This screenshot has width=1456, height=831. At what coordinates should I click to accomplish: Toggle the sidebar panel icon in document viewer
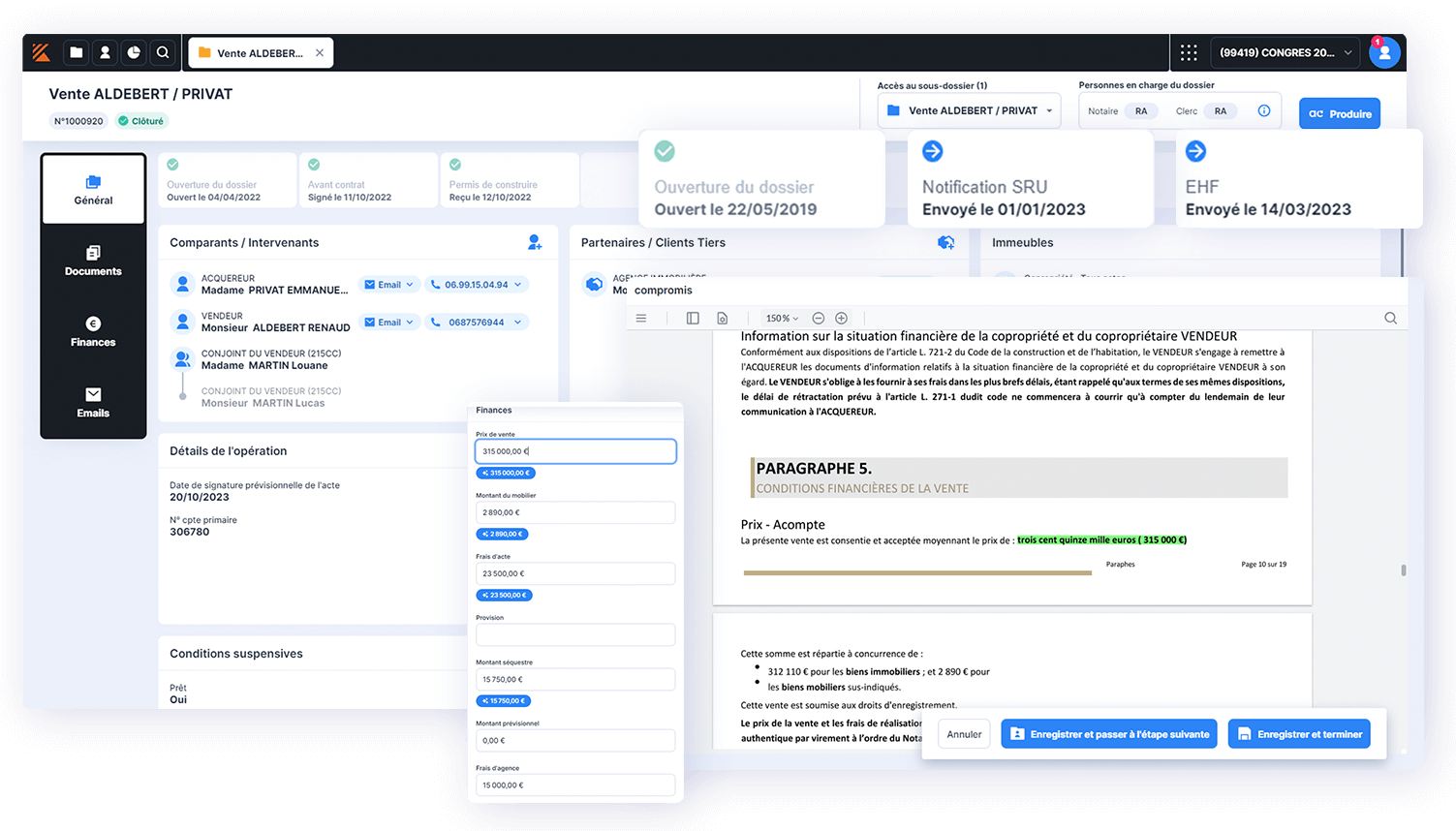[x=693, y=318]
